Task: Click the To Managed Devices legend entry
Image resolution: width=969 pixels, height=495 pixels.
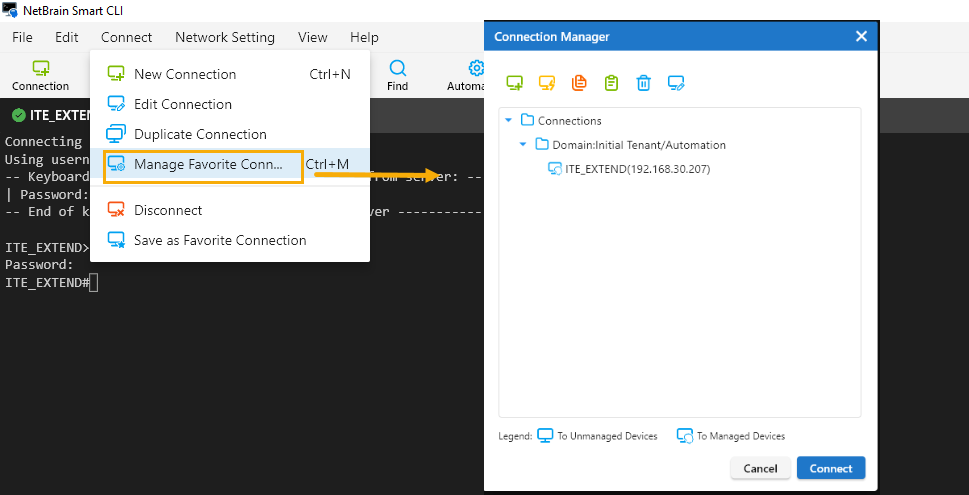Action: (731, 436)
